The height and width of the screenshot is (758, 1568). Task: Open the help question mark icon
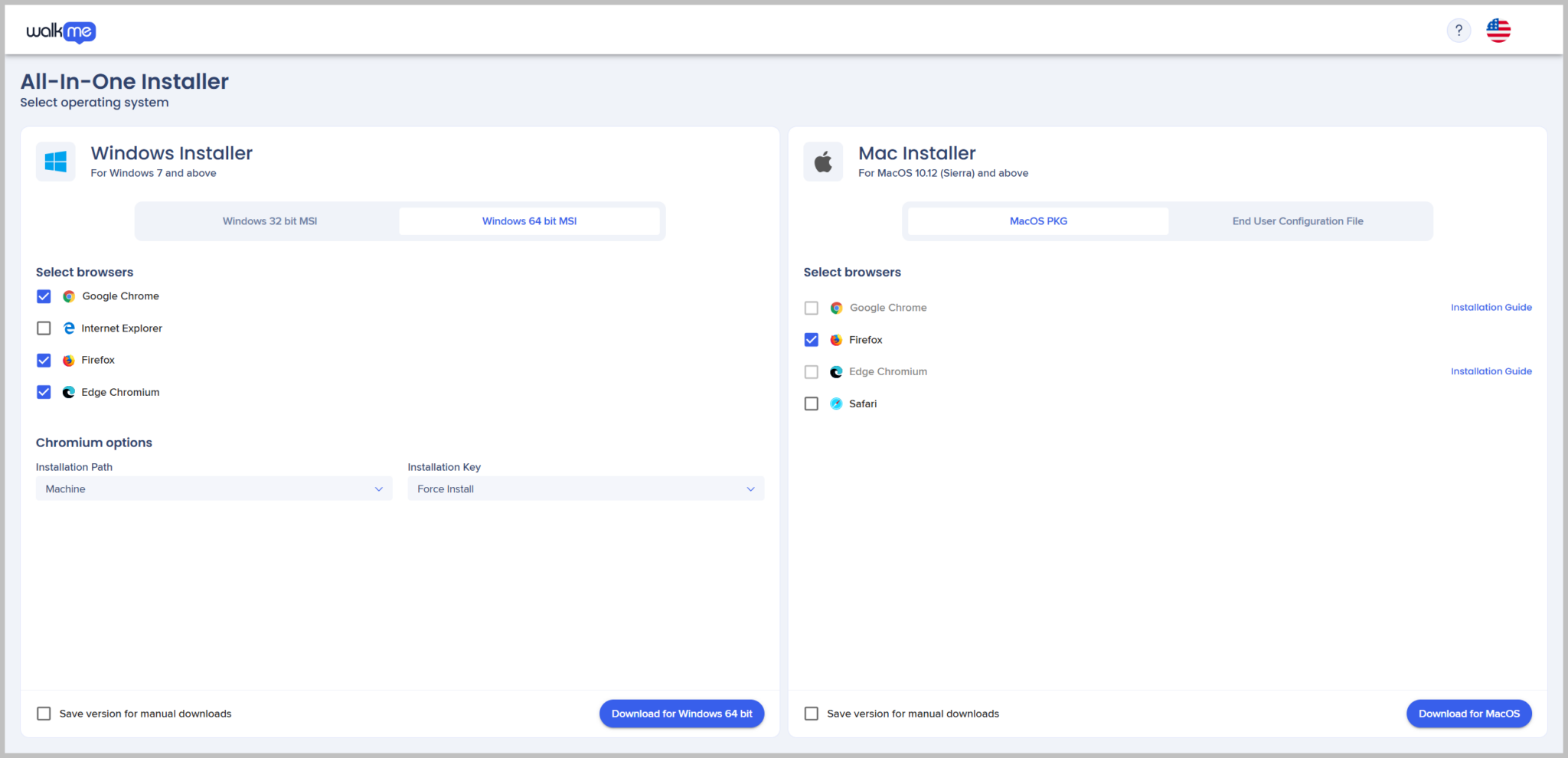point(1459,30)
